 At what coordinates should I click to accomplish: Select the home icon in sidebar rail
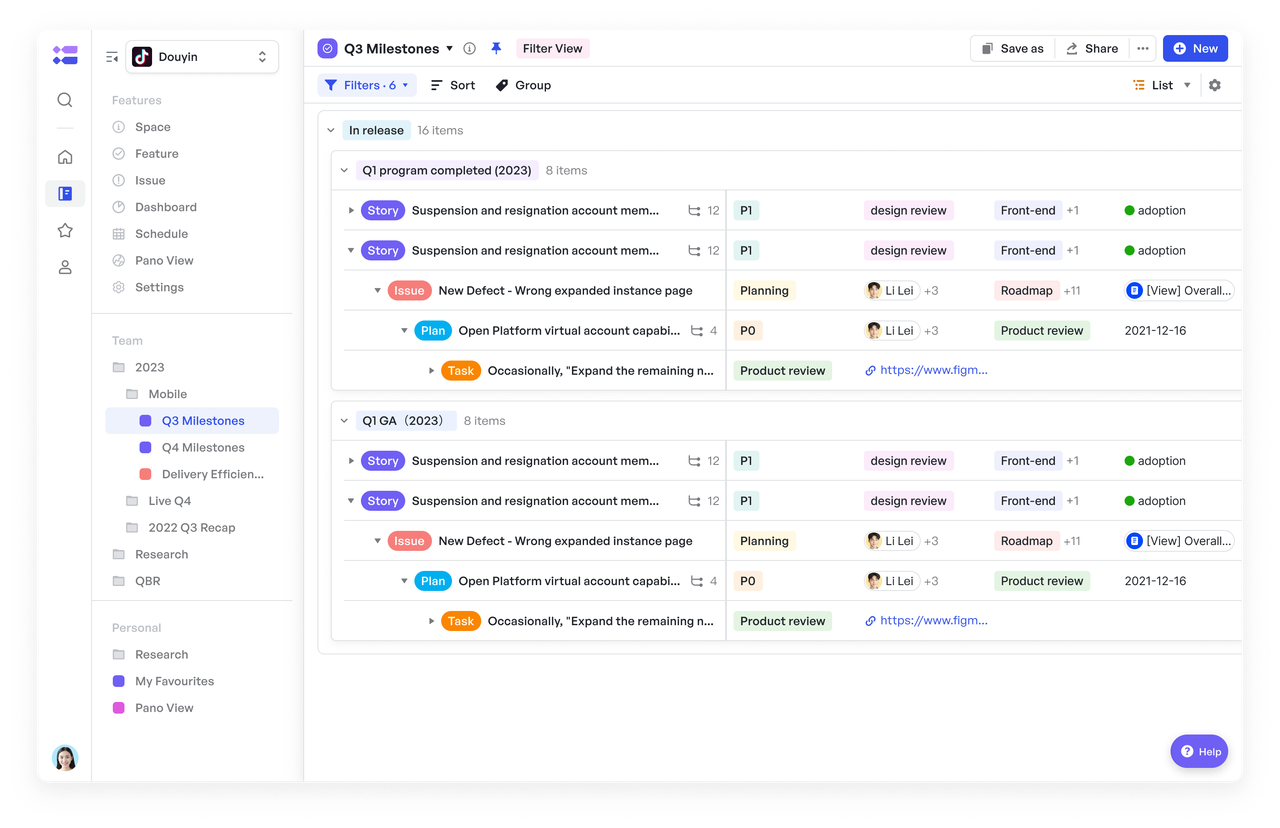pos(64,156)
